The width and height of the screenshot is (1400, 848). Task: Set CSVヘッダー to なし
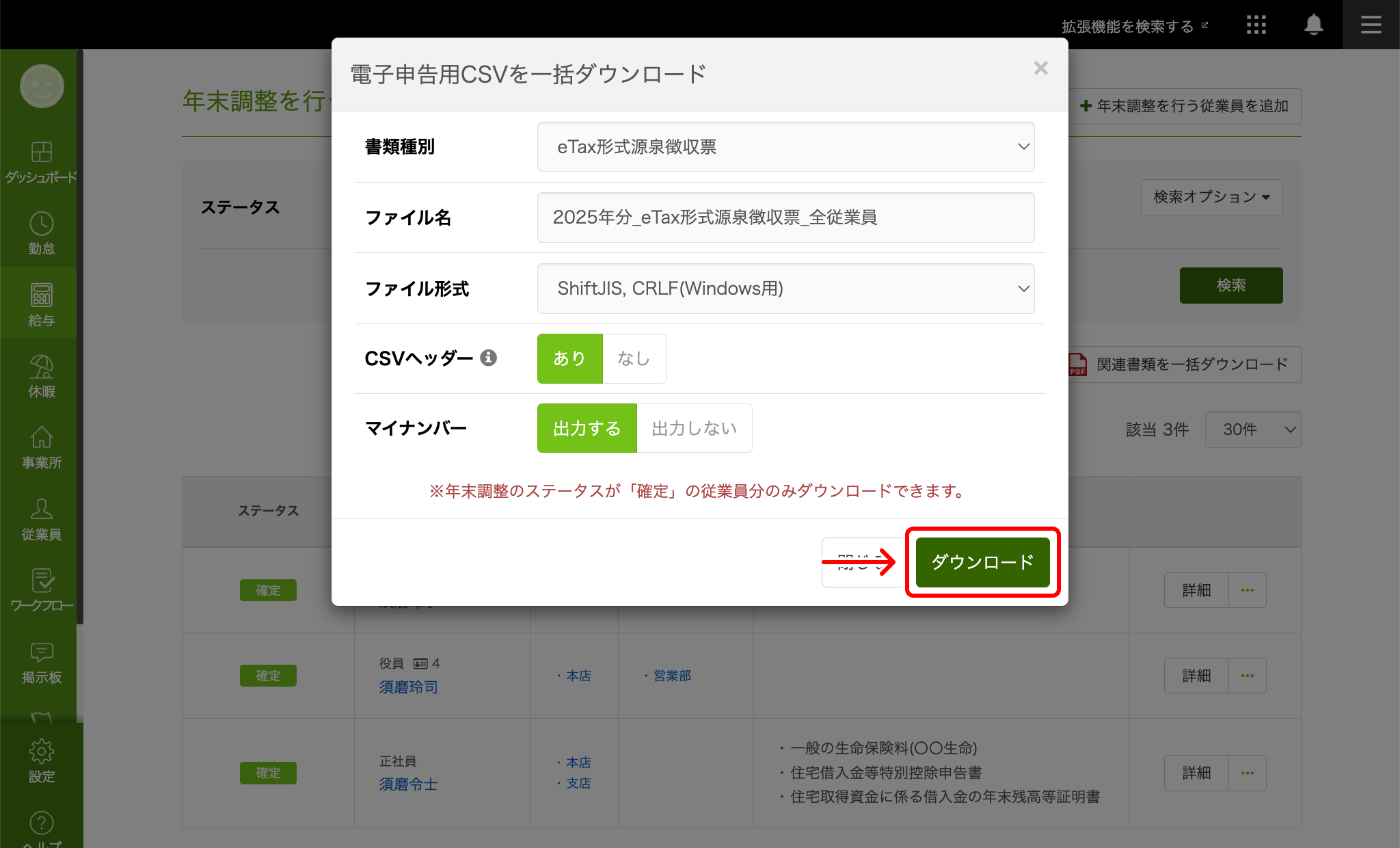pyautogui.click(x=634, y=358)
